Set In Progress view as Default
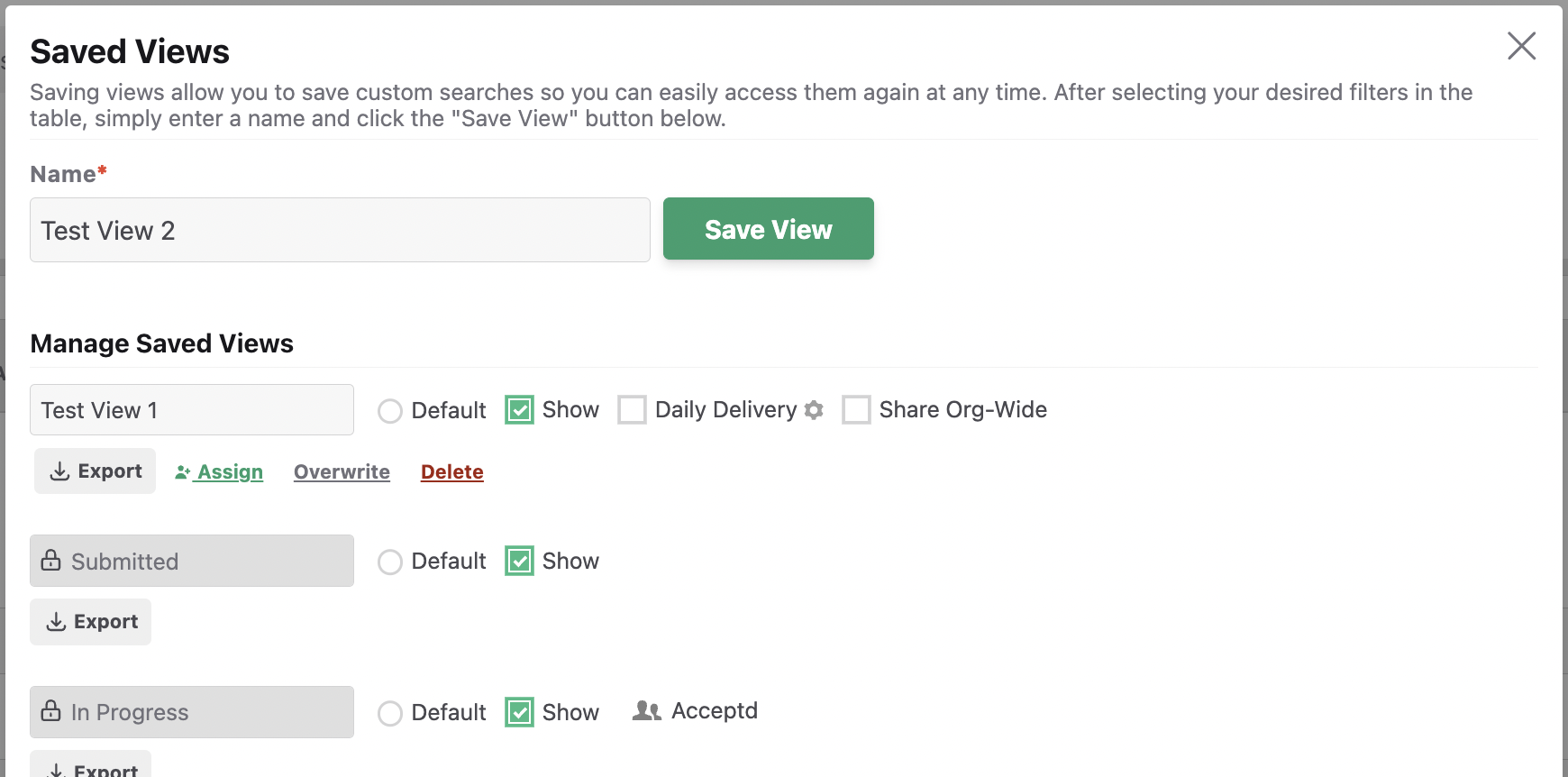Screen dimensions: 1568x777 (390, 714)
